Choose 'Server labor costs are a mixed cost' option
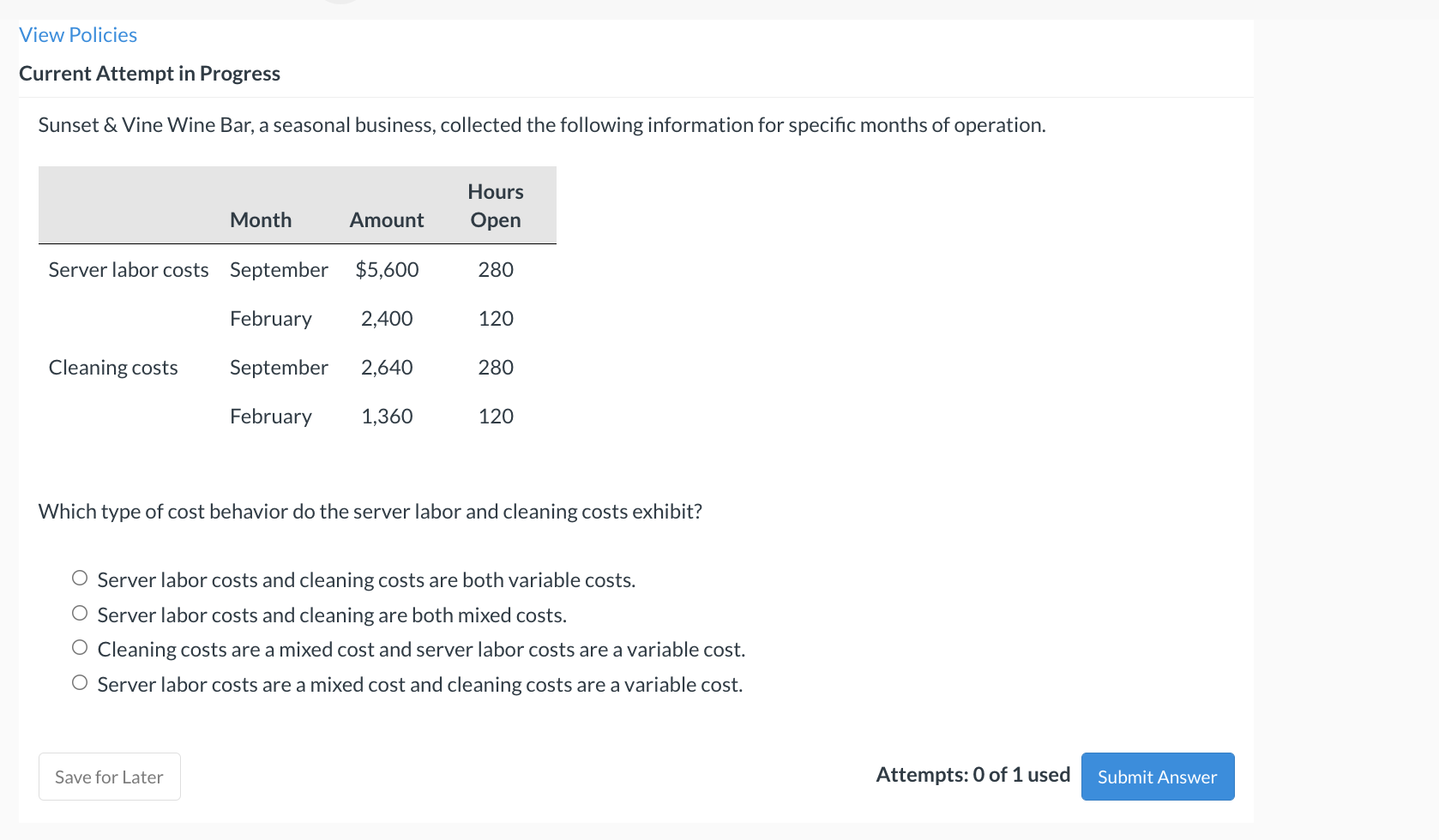 79,681
